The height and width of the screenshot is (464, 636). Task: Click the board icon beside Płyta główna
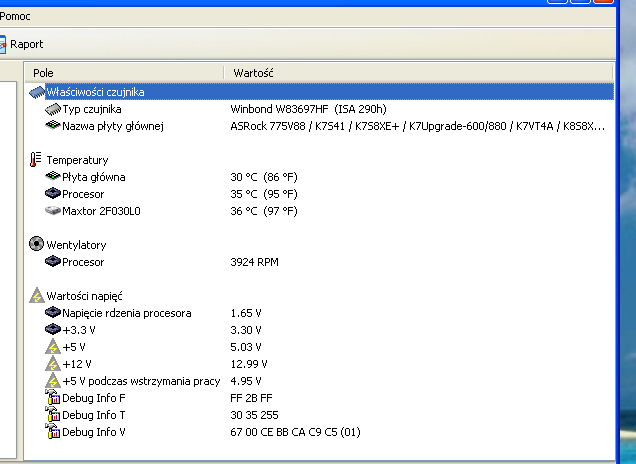tap(53, 176)
